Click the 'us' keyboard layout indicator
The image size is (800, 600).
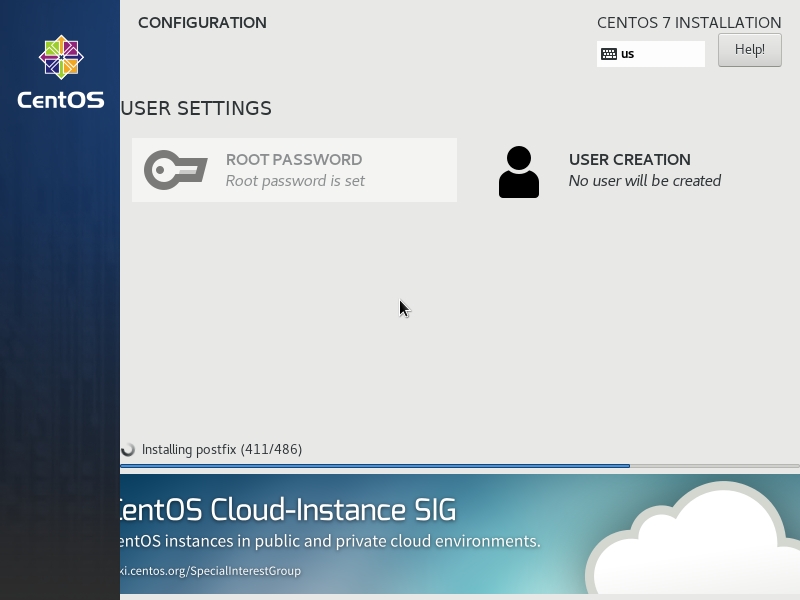click(628, 54)
